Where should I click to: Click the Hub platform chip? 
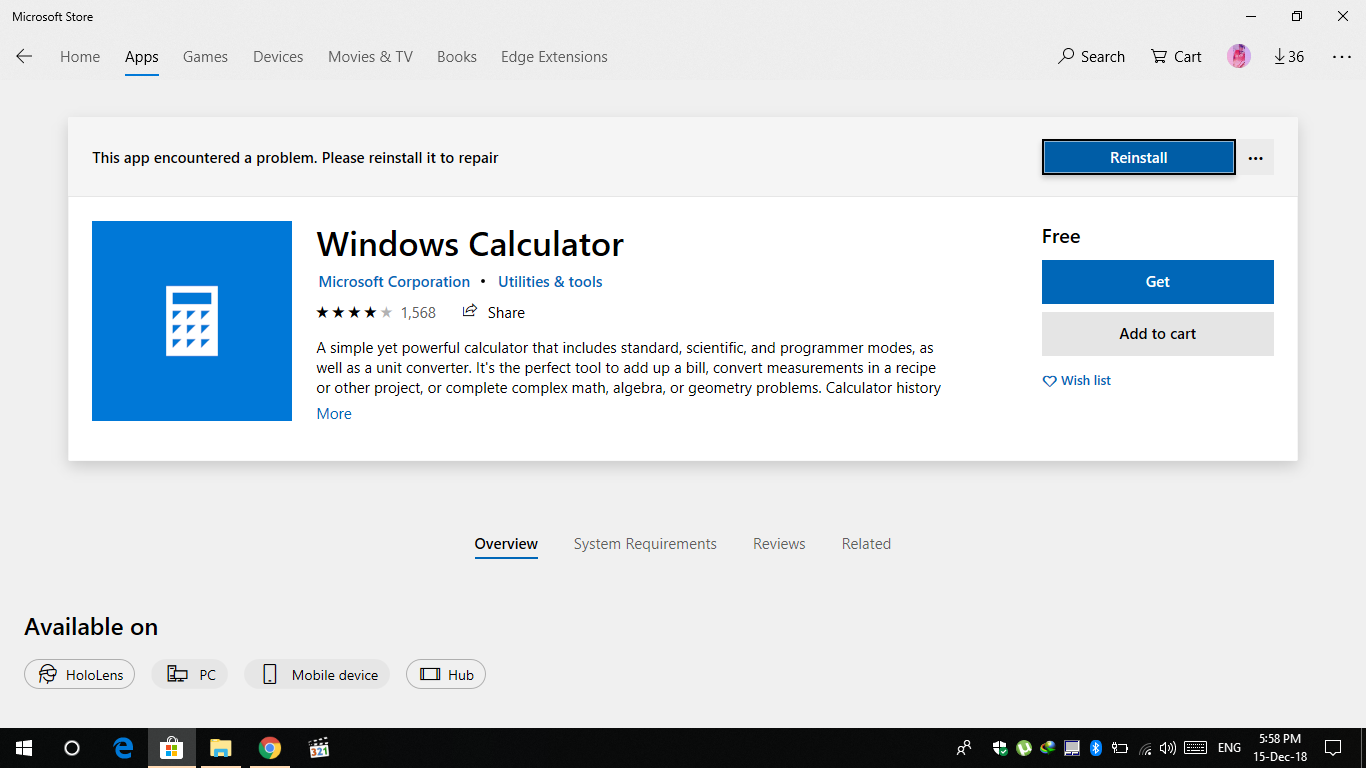(446, 675)
